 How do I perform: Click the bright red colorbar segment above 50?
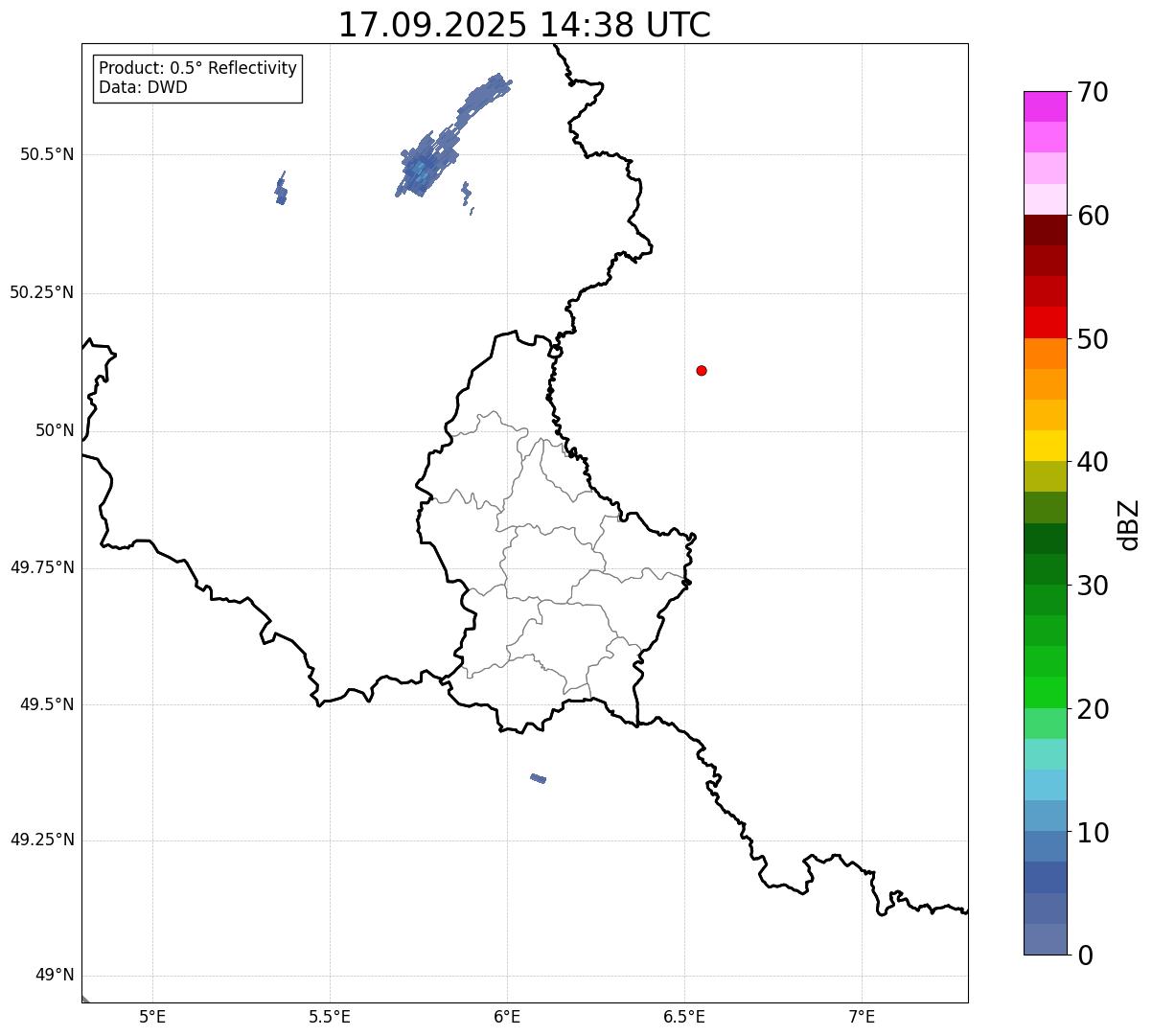point(1046,323)
